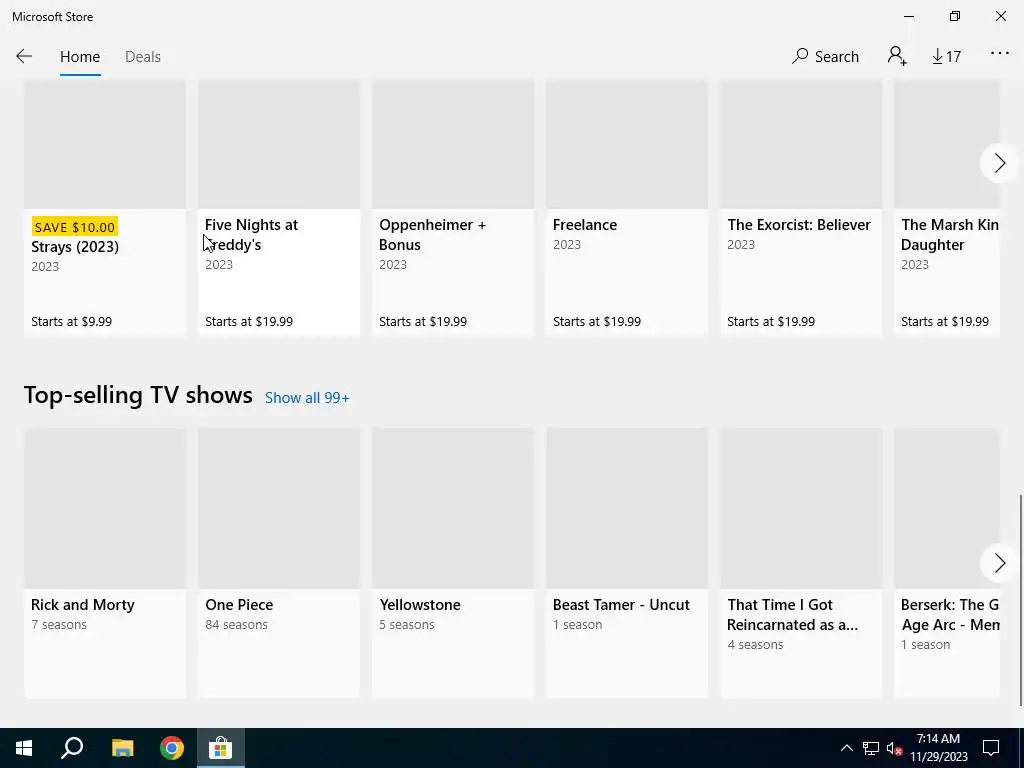The height and width of the screenshot is (768, 1024).
Task: Open The Marsh King's Daughter card
Action: 947,208
